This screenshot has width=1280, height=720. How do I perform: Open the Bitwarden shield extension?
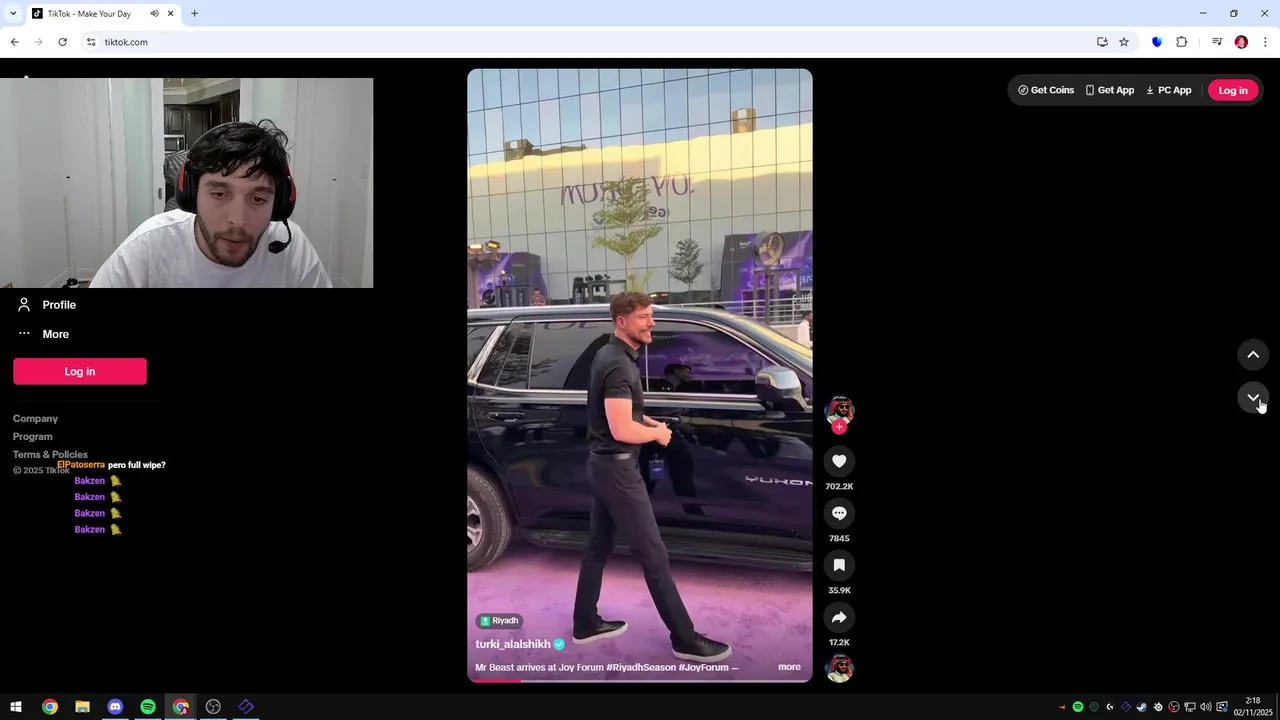coord(1157,42)
